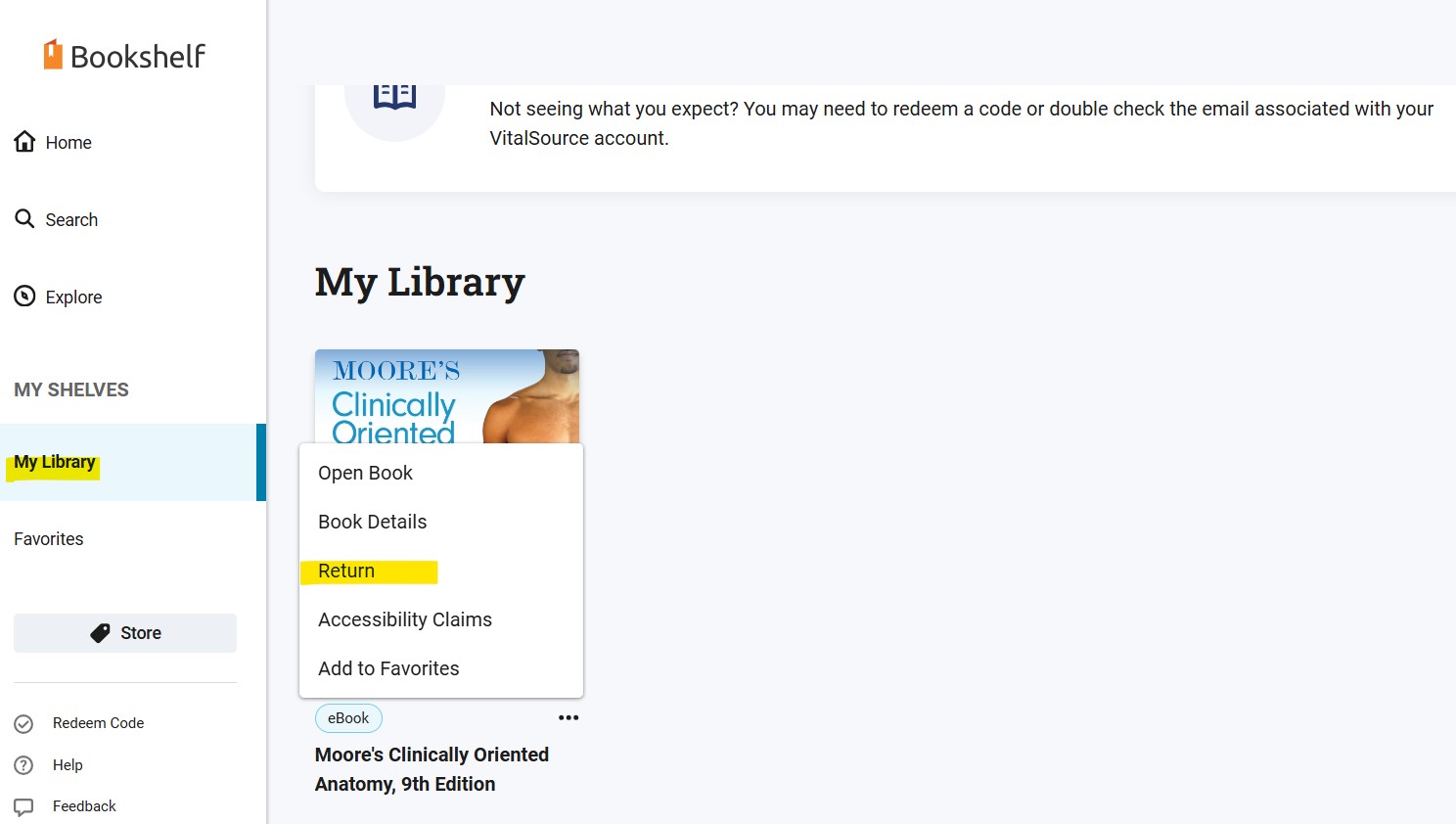Viewport: 1456px width, 824px height.
Task: Open Moore's Clinically Oriented Anatomy title link
Action: 432,769
